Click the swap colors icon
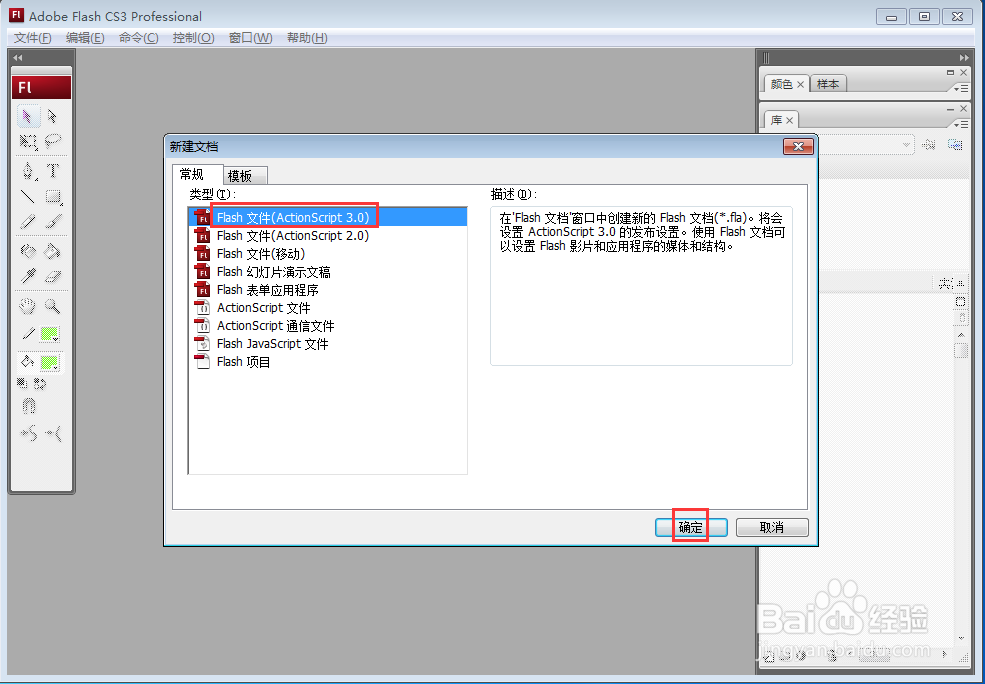Image resolution: width=985 pixels, height=684 pixels. 40,383
